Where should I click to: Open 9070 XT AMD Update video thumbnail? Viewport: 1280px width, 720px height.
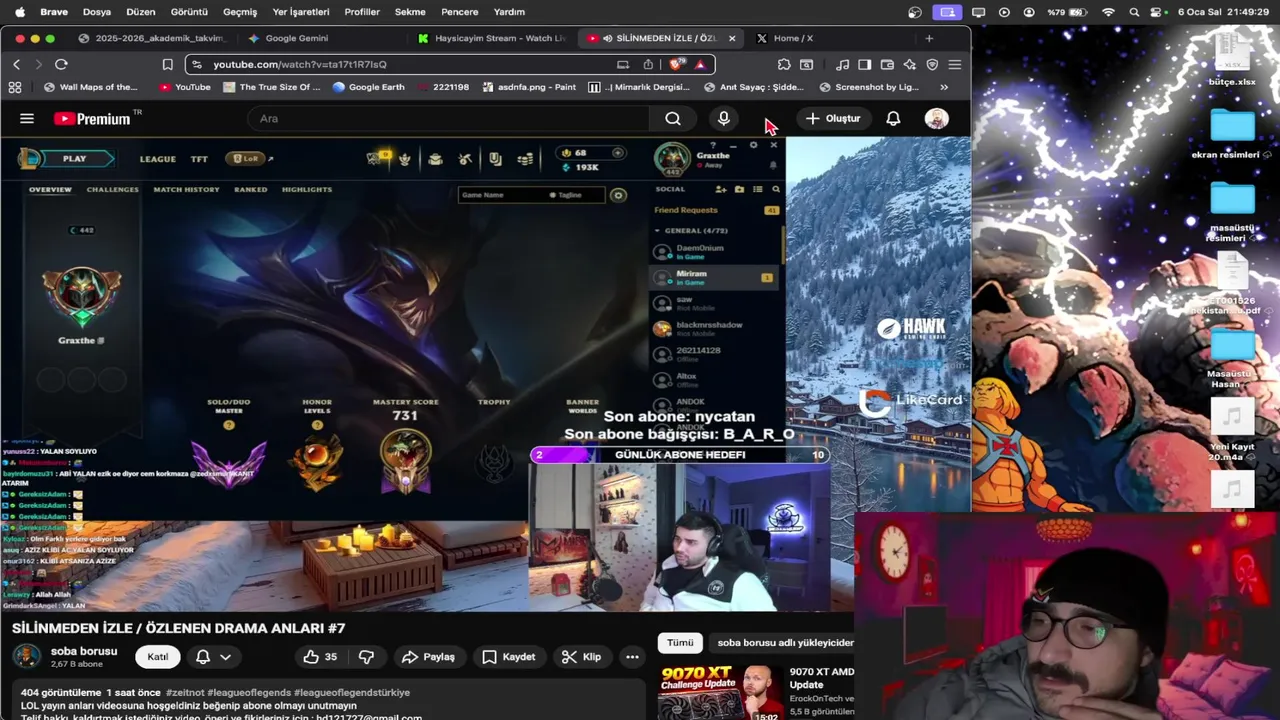(720, 692)
